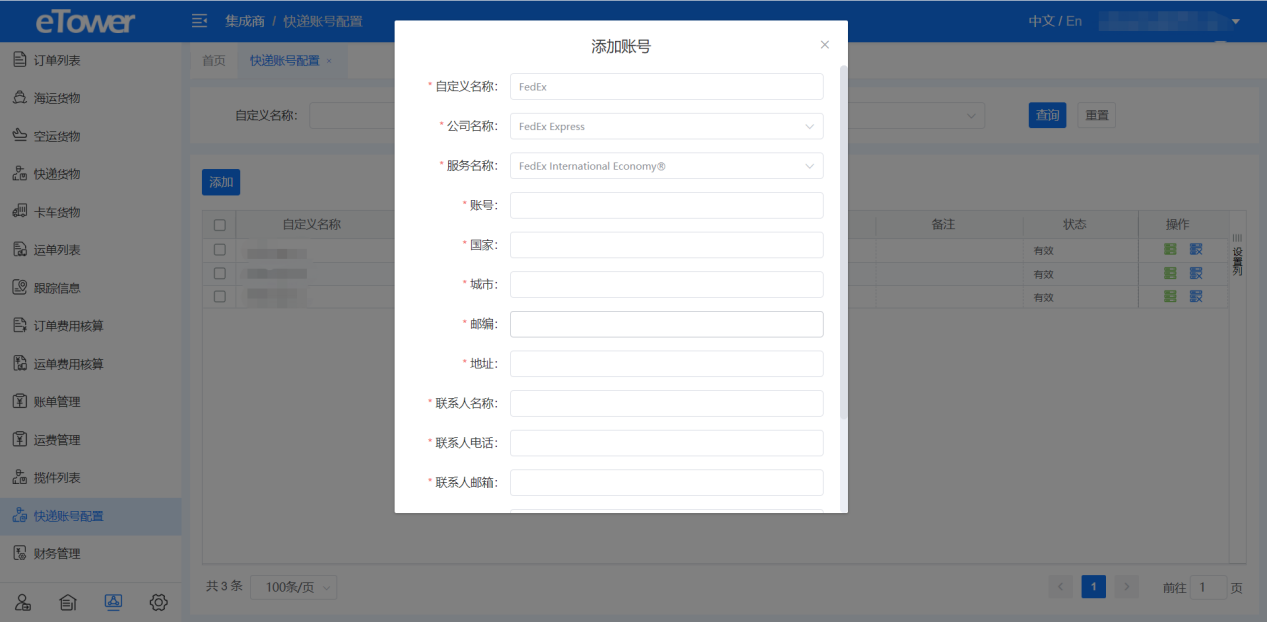Click the green action icon in third table row
Image resolution: width=1267 pixels, height=622 pixels.
pyautogui.click(x=1170, y=297)
